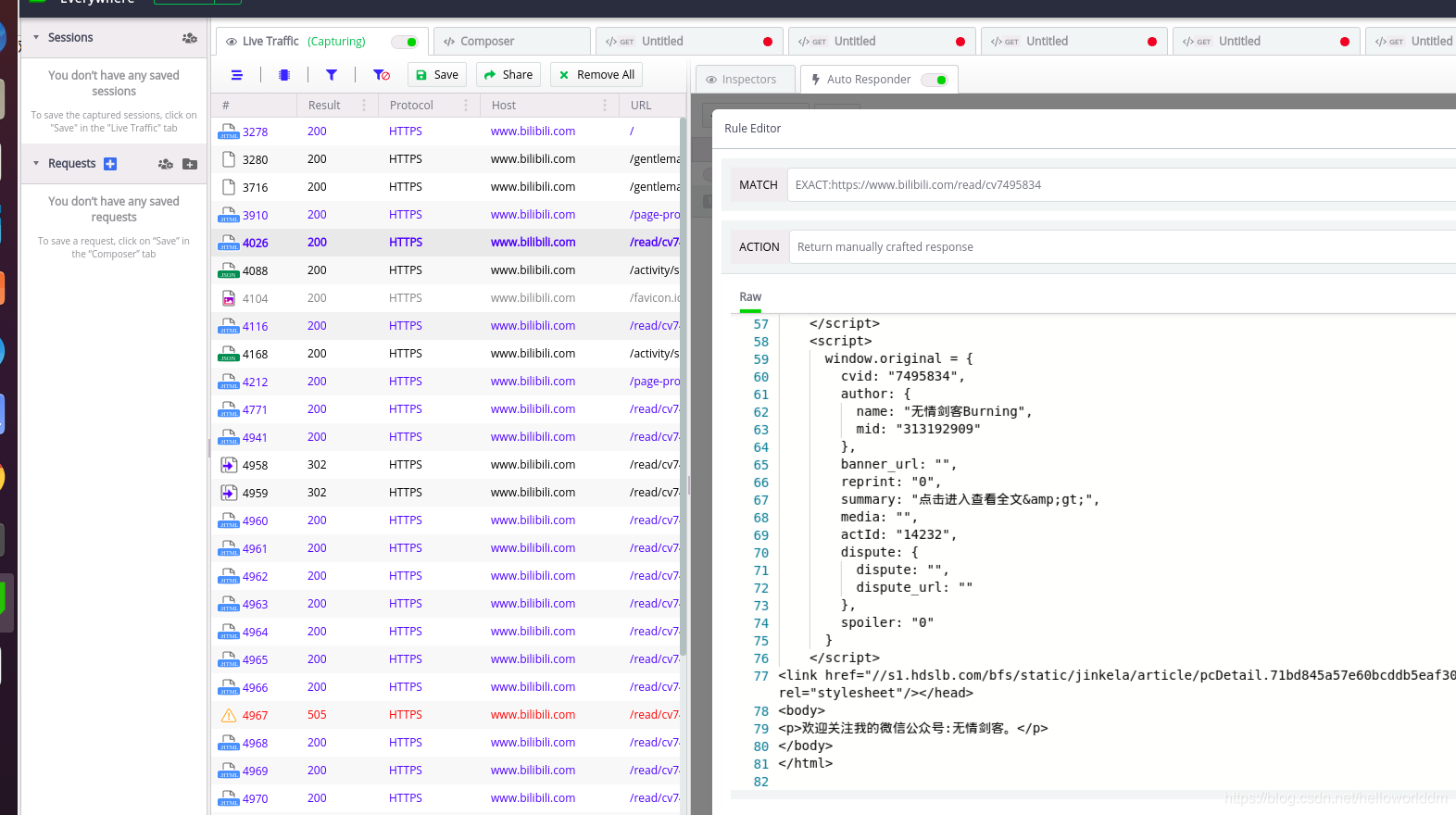1456x815 pixels.
Task: Click red unsaved dot on second Untitled tab
Action: coord(960,42)
